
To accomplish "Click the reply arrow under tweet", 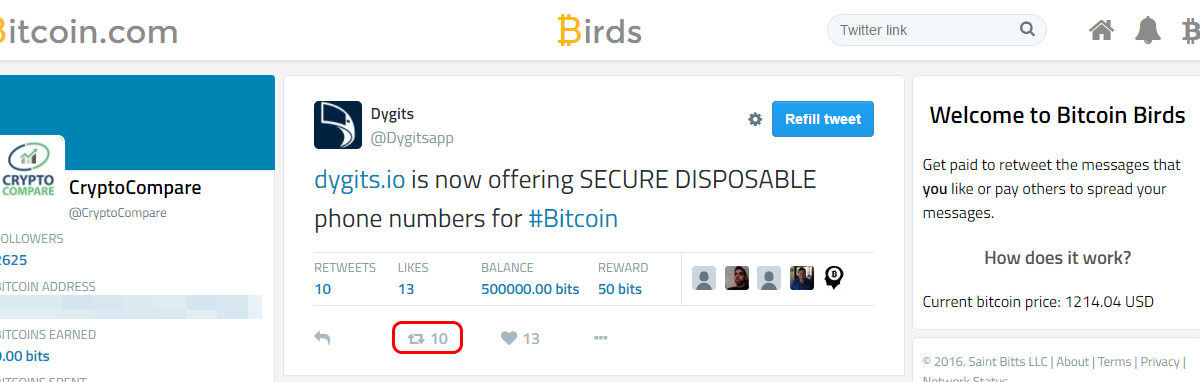I will pos(322,338).
